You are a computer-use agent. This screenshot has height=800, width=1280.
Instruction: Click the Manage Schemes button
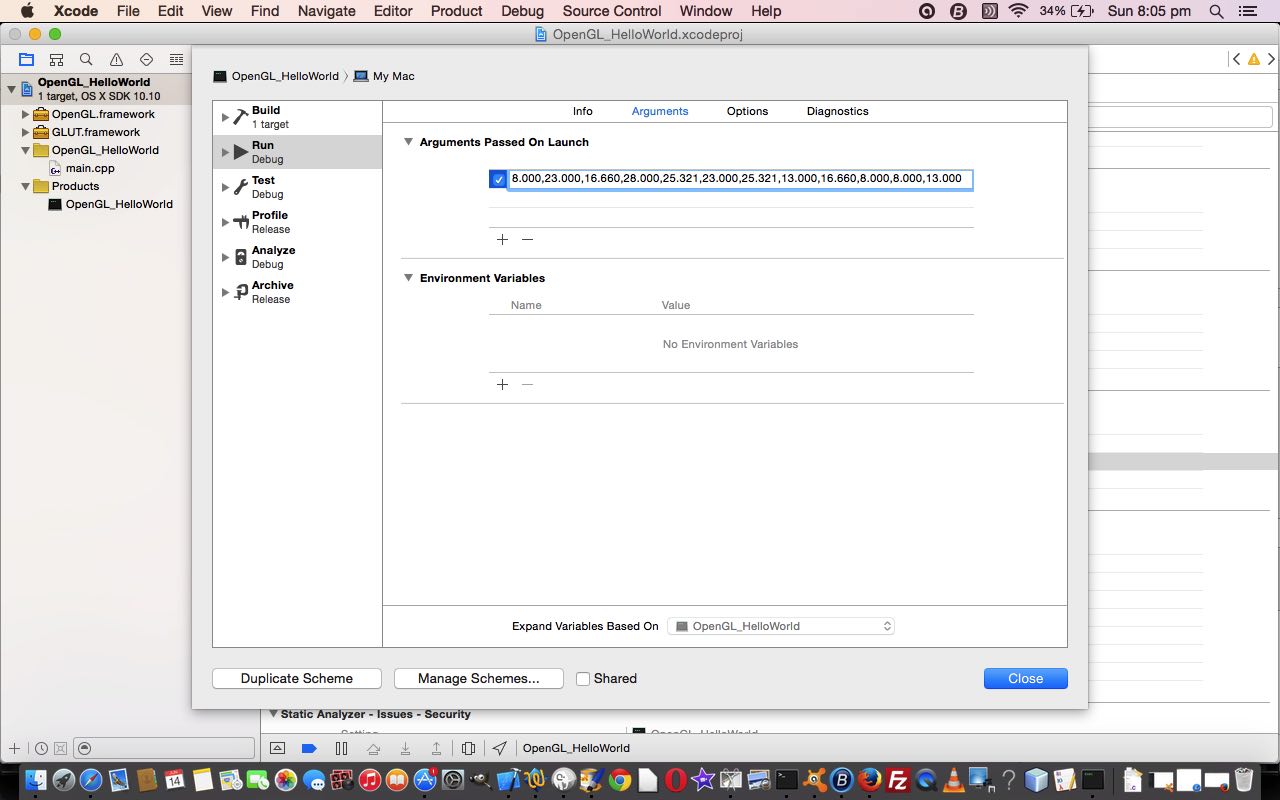479,678
